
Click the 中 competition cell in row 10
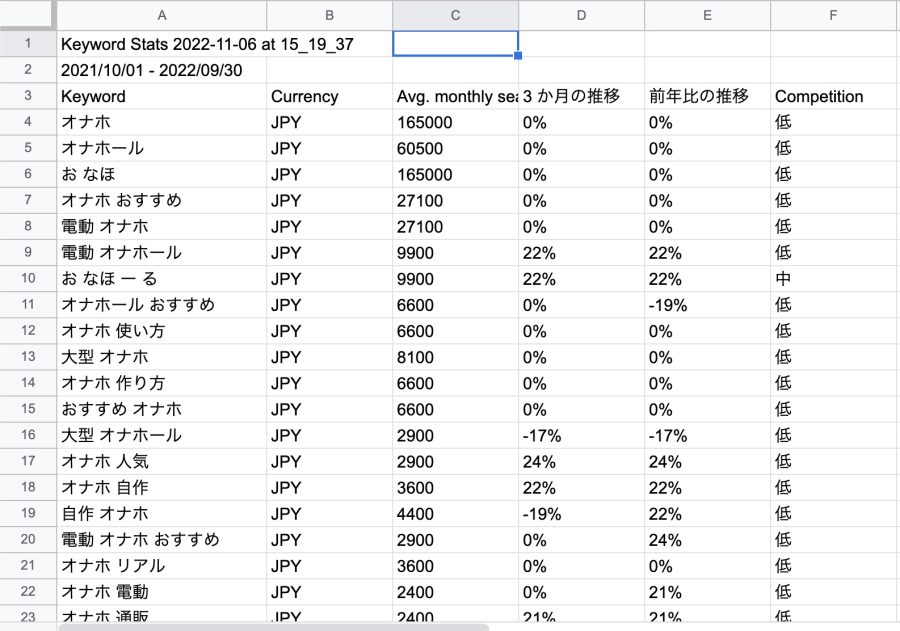[x=833, y=278]
